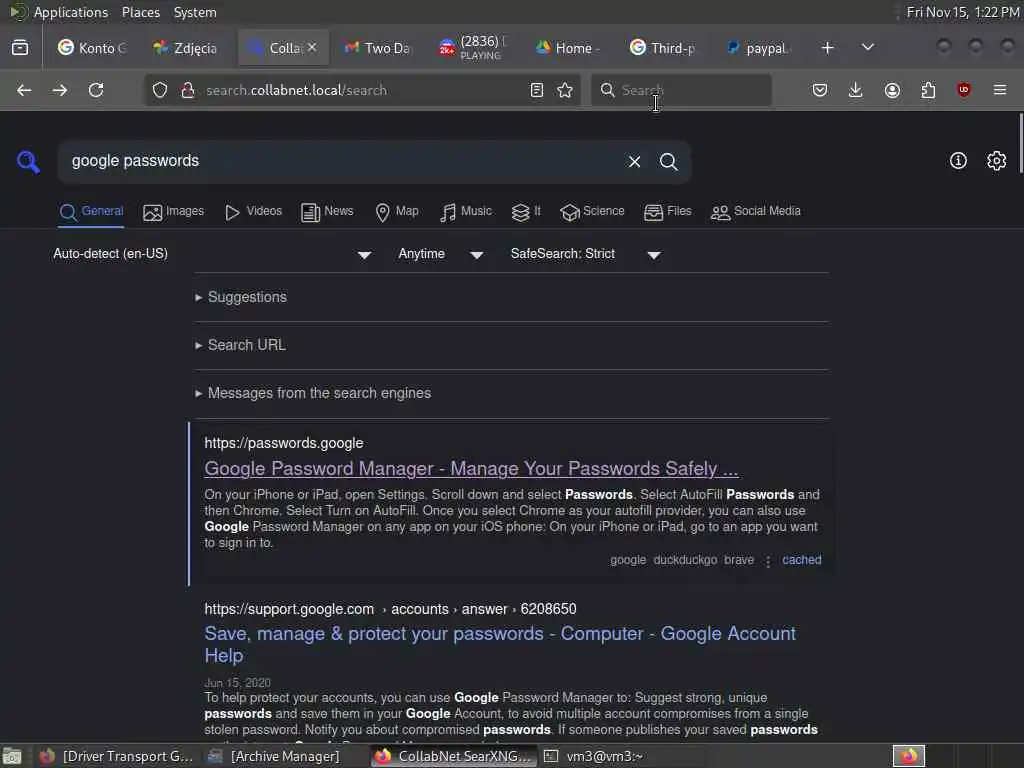Clear the google passwords query
Image resolution: width=1024 pixels, height=768 pixels.
(634, 161)
